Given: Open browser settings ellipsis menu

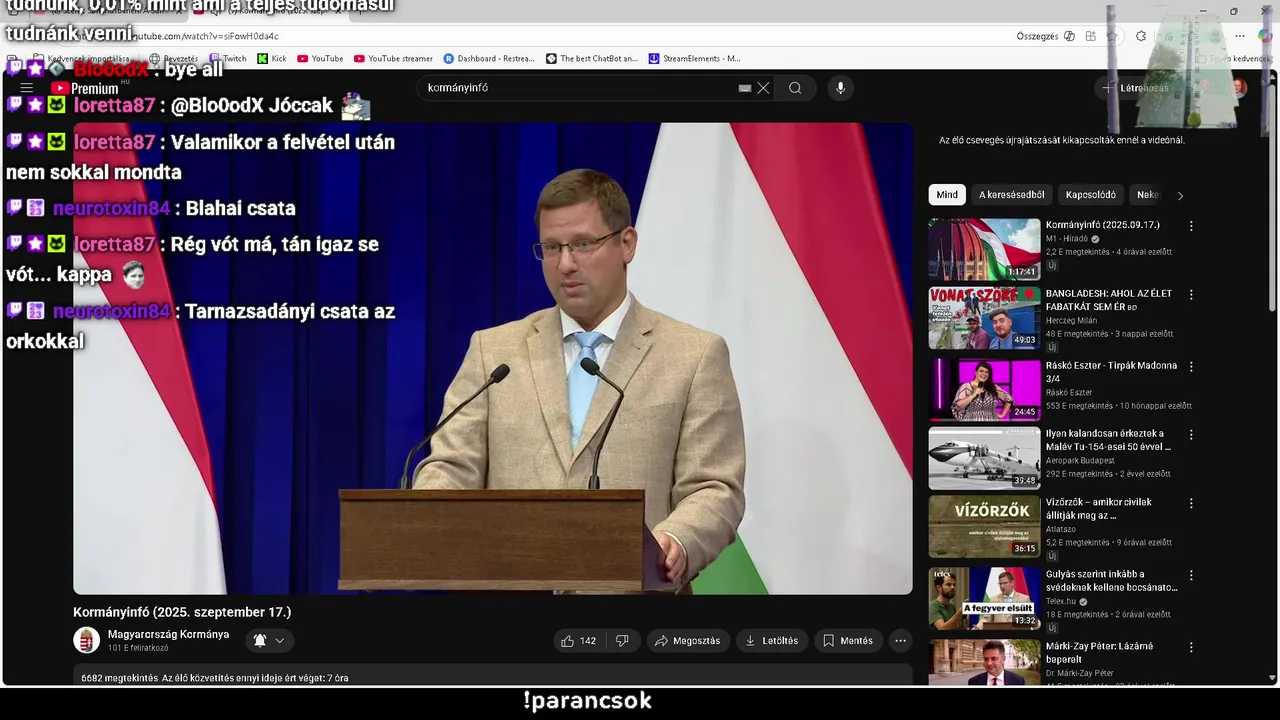Looking at the screenshot, I should [x=1239, y=36].
